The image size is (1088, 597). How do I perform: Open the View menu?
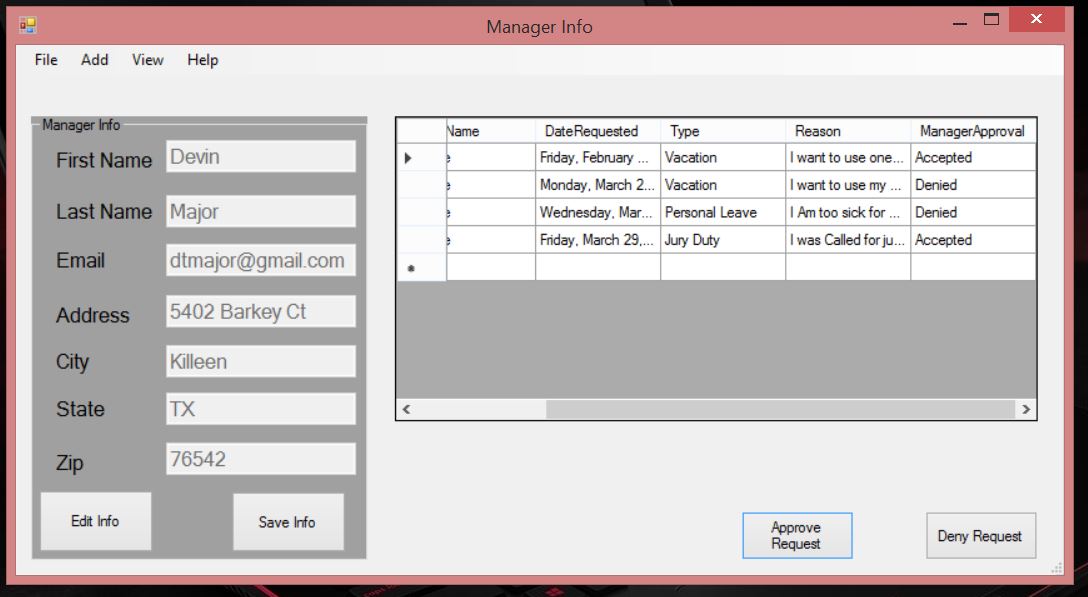147,60
